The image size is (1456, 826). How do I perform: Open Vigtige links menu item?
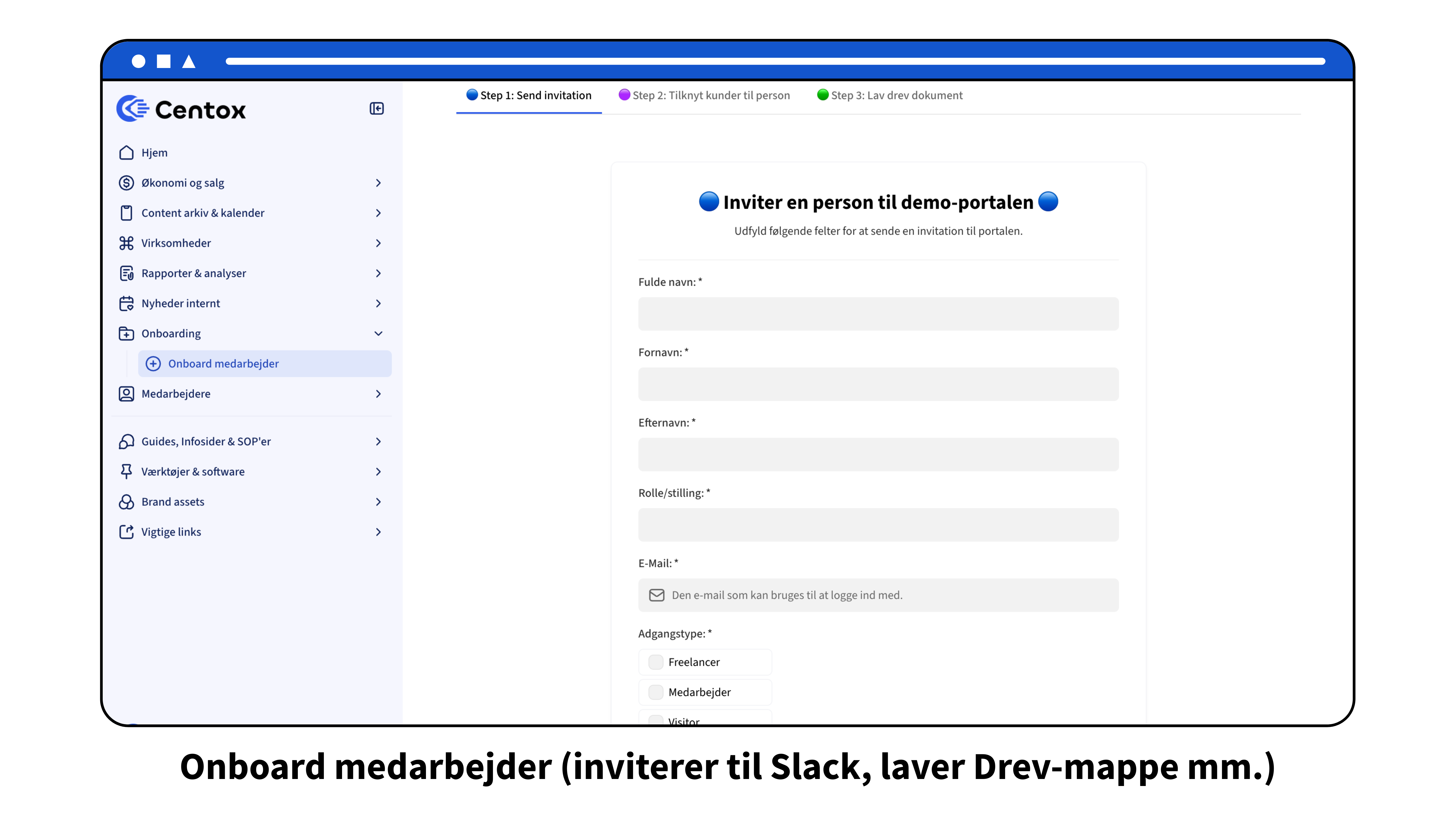pos(171,532)
